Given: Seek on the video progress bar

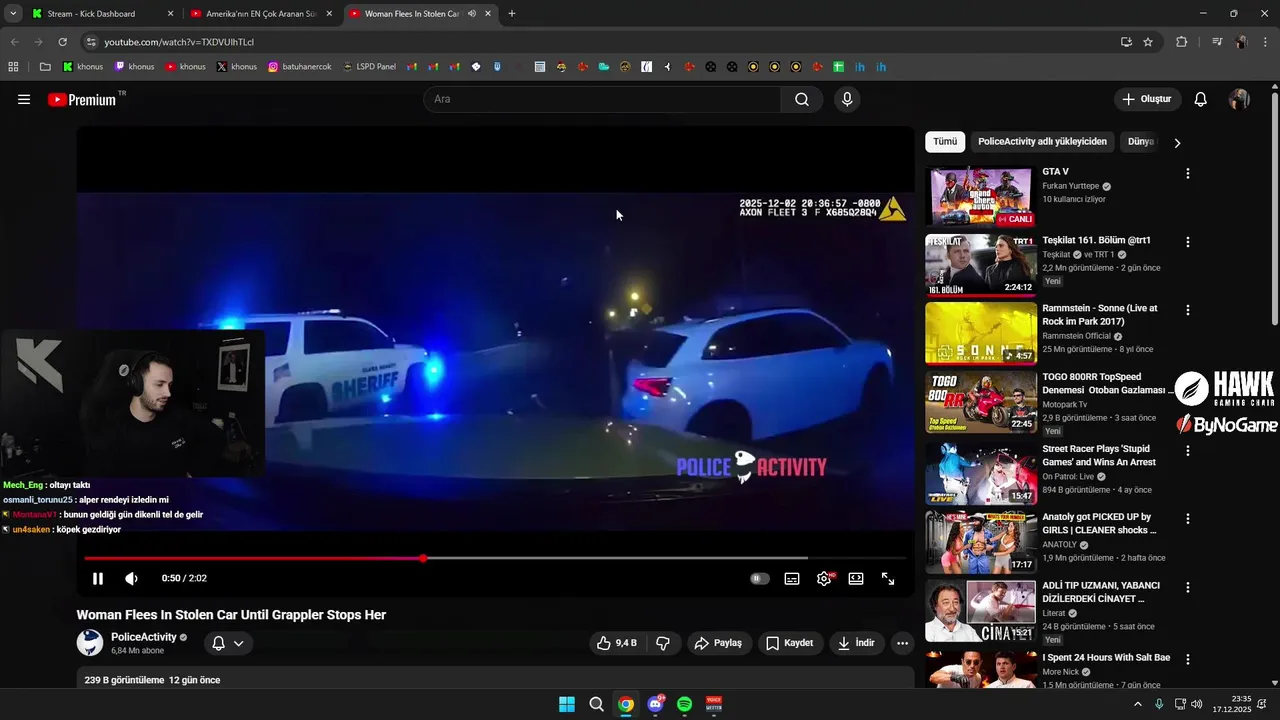Looking at the screenshot, I should click(x=495, y=558).
